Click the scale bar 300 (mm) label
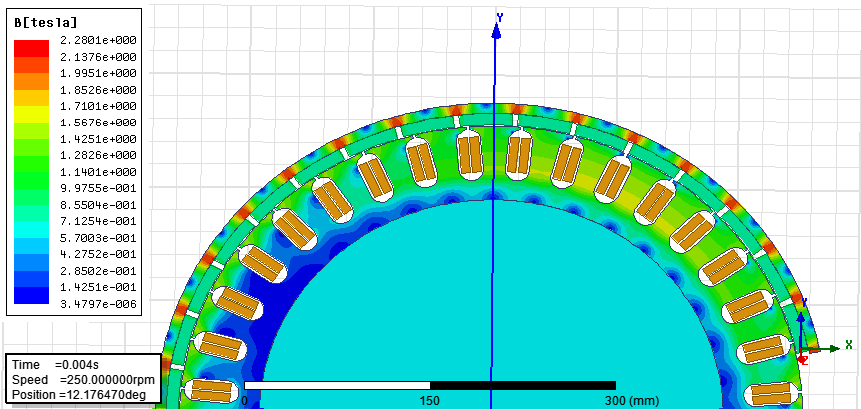 [631, 401]
